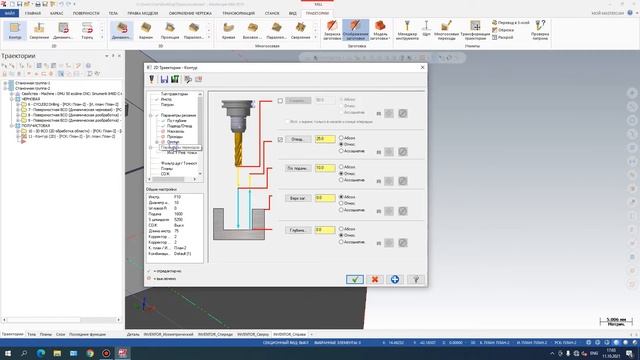Open Google Chrome from the taskbar
The width and height of the screenshot is (640, 360).
click(90, 353)
